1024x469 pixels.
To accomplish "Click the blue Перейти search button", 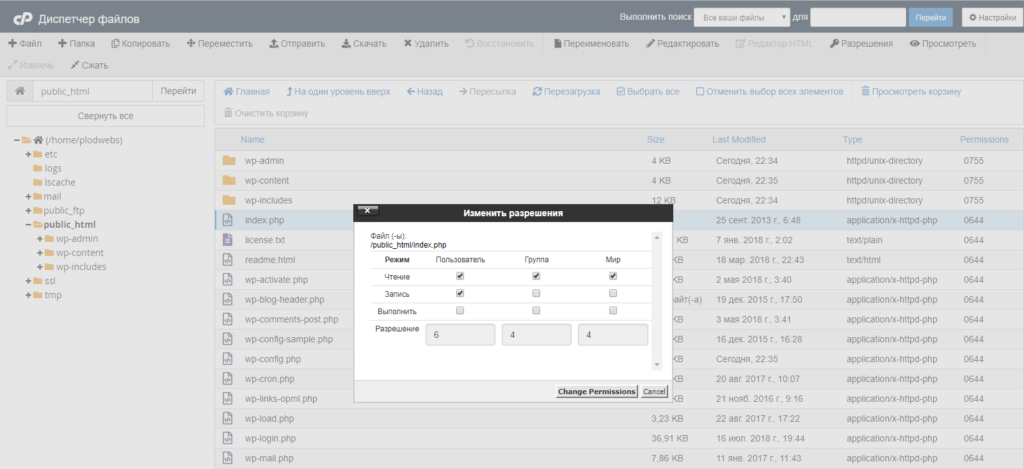I will click(931, 18).
